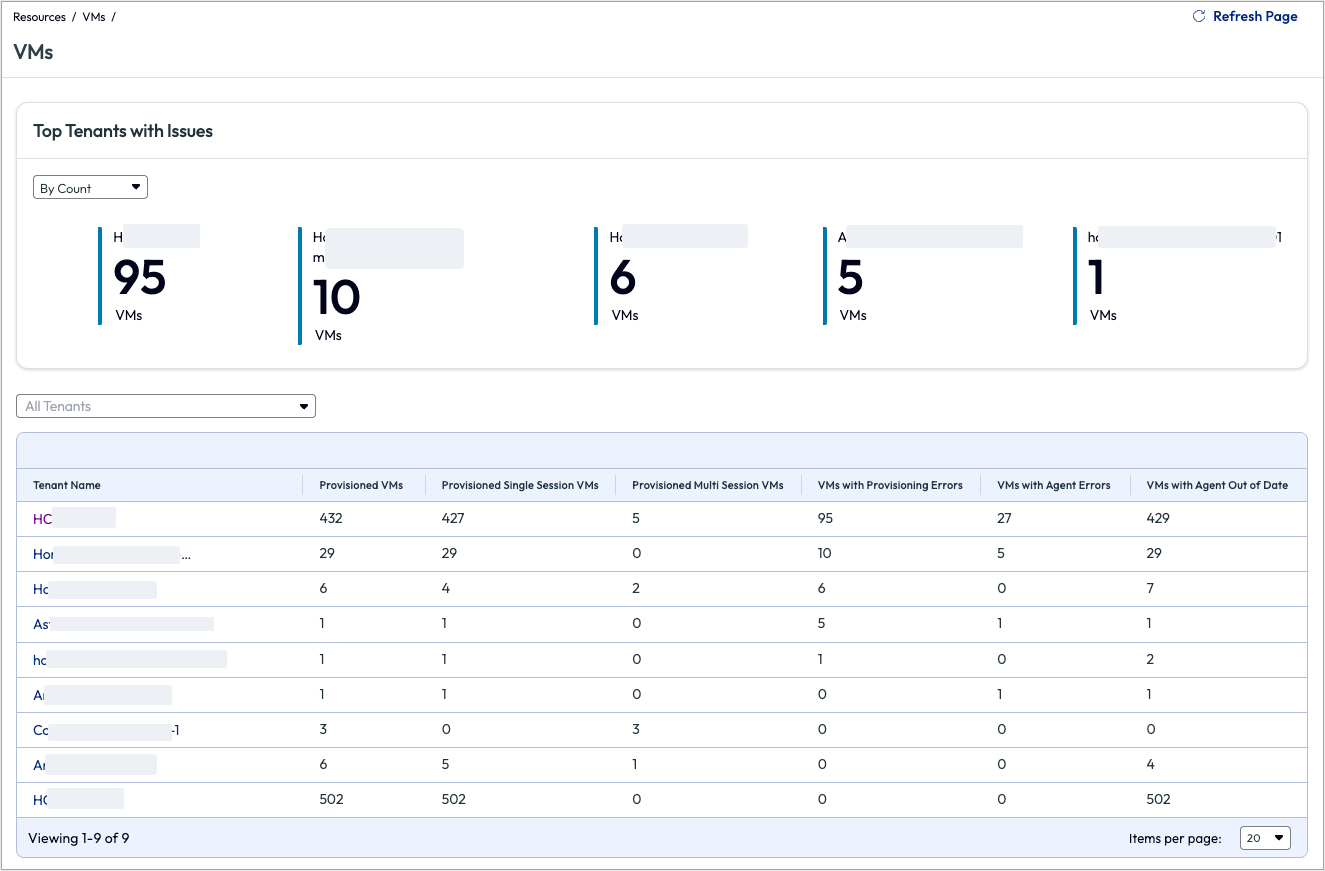Click the Top Tenants with Issues heading
1325x871 pixels.
[123, 131]
